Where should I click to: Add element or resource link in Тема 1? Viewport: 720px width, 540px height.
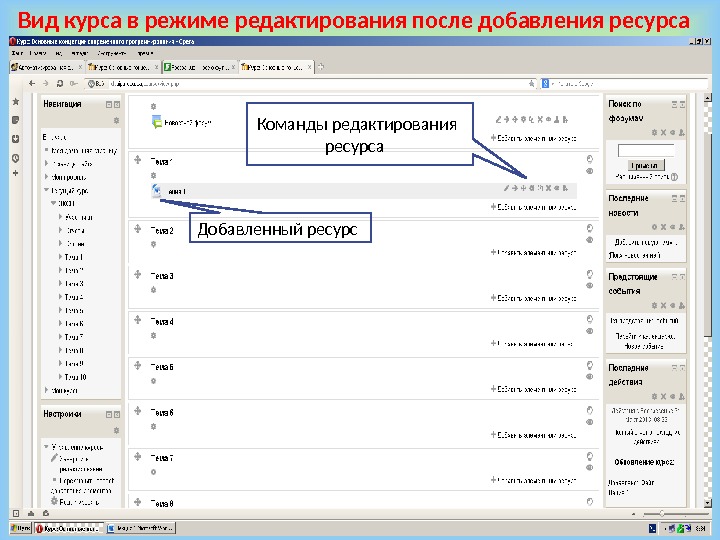pos(533,207)
